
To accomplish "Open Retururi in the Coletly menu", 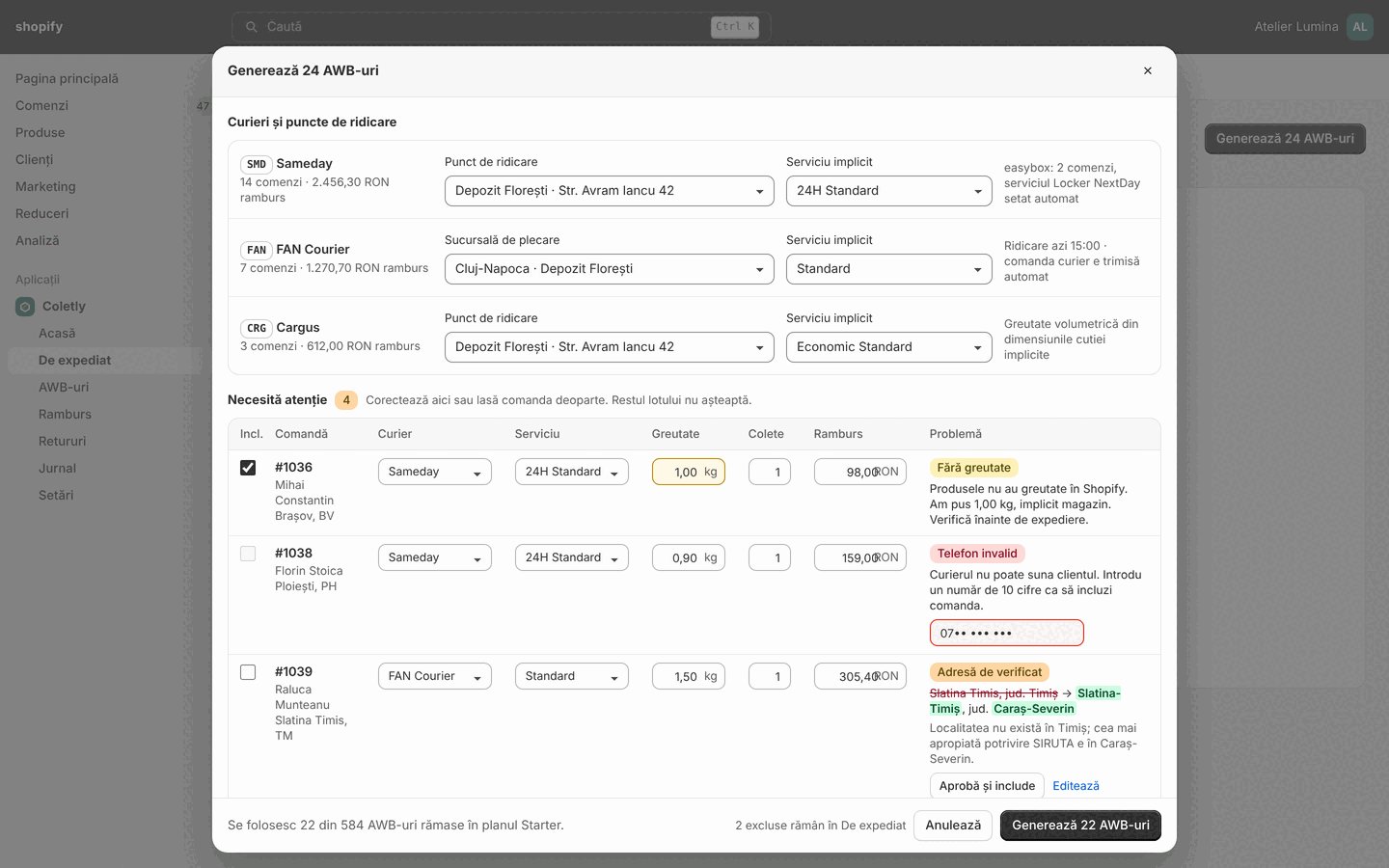I will tap(63, 442).
